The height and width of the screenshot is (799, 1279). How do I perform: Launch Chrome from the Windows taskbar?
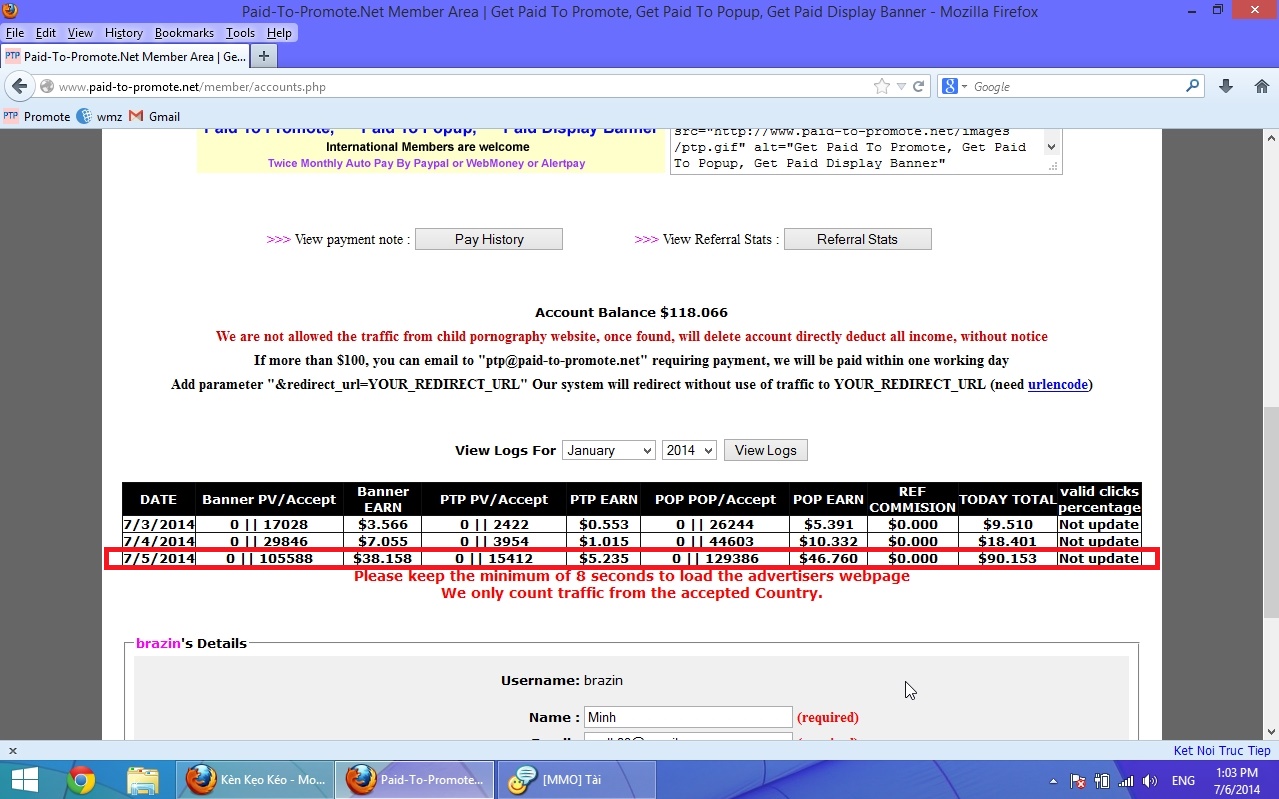81,779
